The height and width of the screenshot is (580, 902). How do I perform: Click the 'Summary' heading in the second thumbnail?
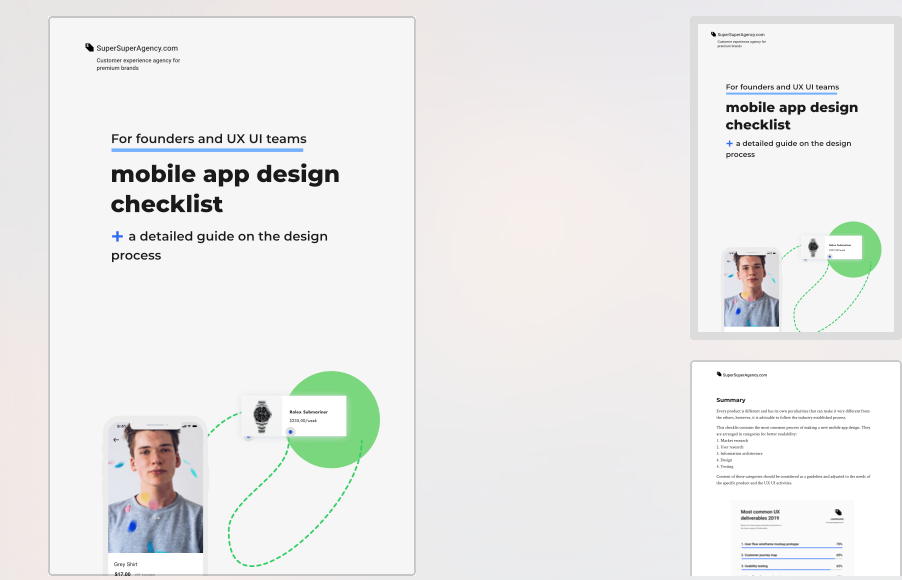(x=731, y=400)
